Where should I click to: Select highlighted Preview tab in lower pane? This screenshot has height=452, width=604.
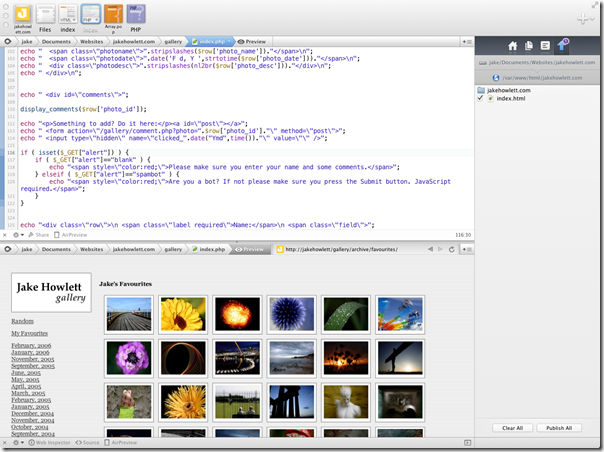(x=250, y=249)
